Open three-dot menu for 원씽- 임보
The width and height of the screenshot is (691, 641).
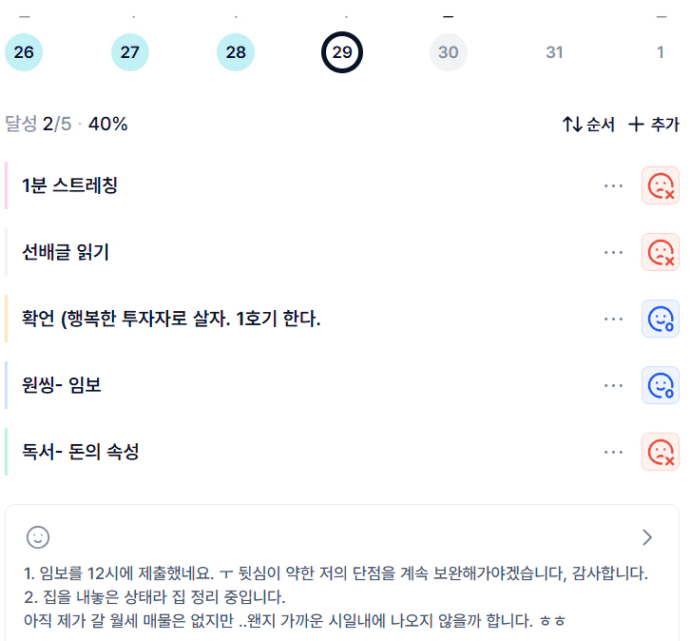click(613, 385)
